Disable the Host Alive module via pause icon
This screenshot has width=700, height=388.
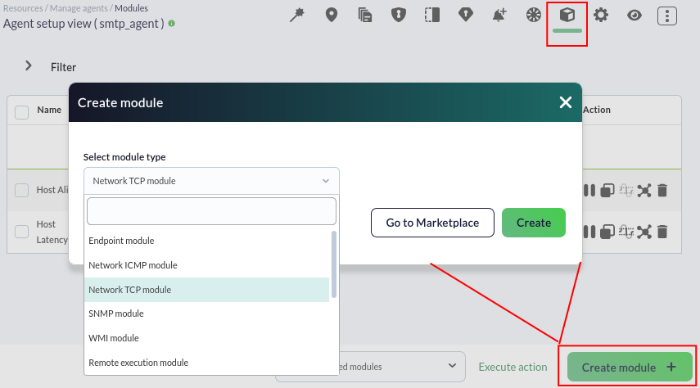coord(589,190)
